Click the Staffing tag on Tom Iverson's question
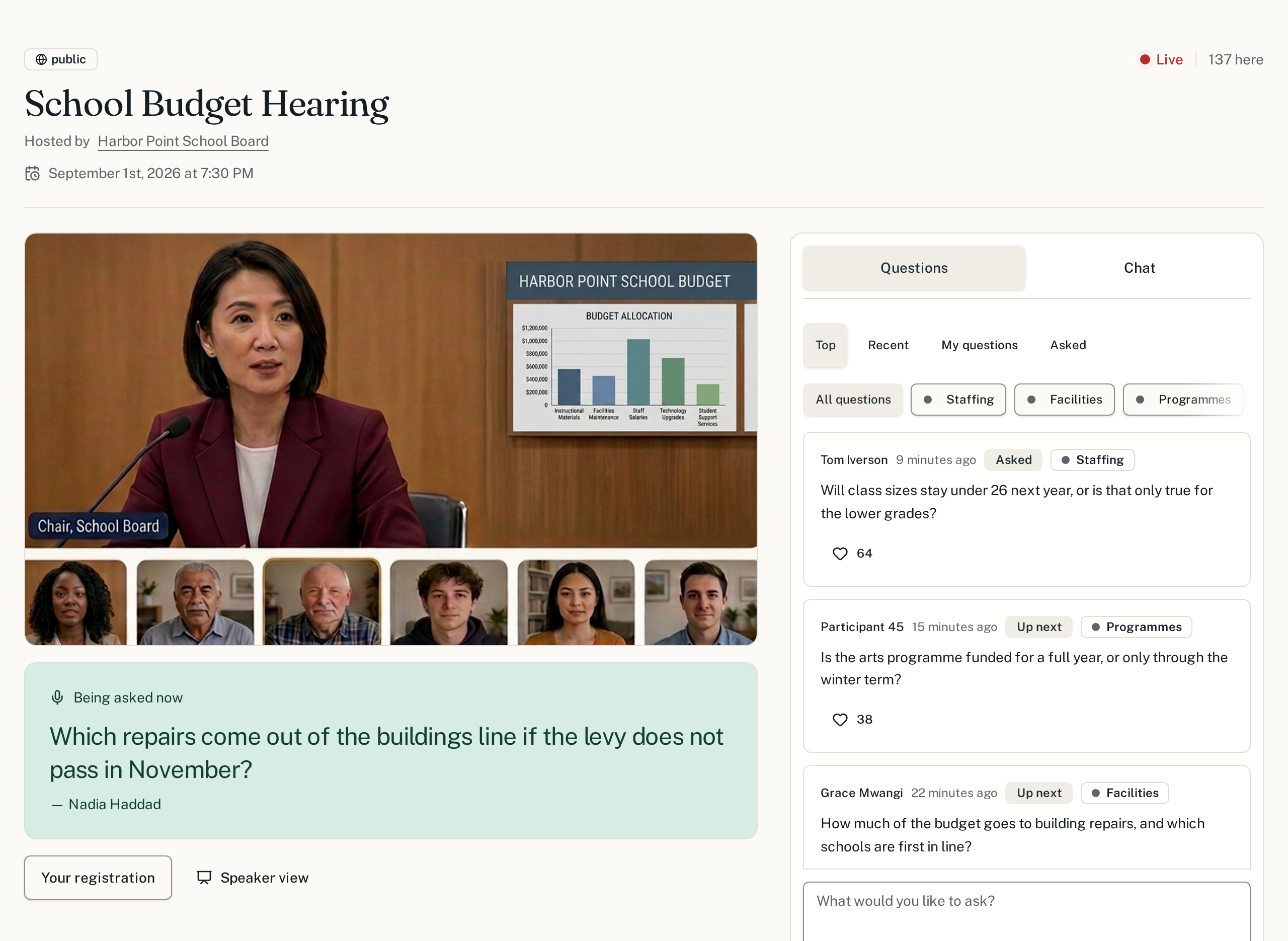1288x941 pixels. pos(1092,459)
